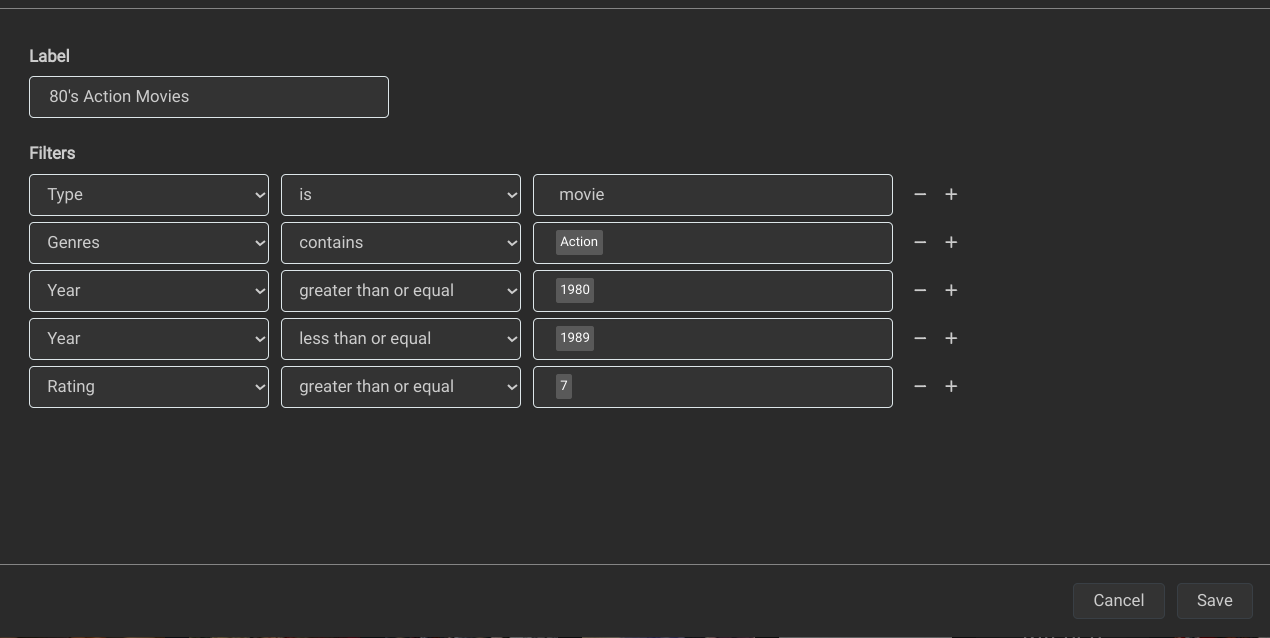Image resolution: width=1270 pixels, height=638 pixels.
Task: Edit the Label text field
Action: point(209,97)
